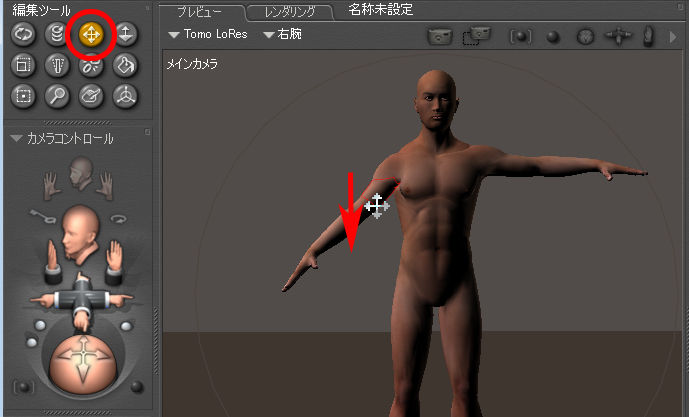Open the 右腕 body part dropdown

point(283,34)
